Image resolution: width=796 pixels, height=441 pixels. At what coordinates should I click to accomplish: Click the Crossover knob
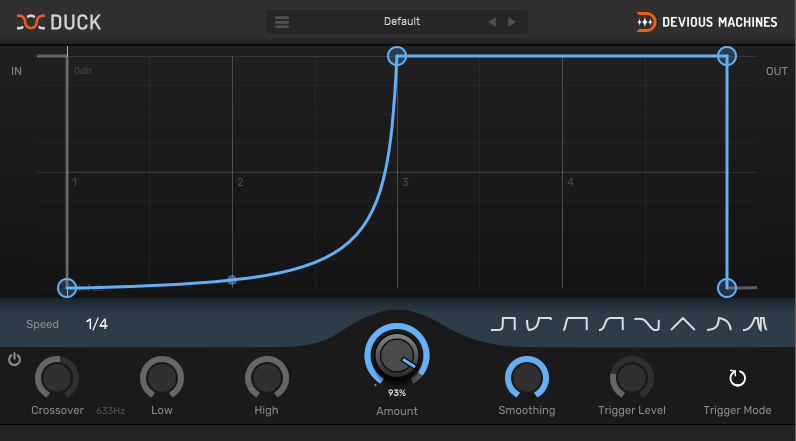click(57, 378)
